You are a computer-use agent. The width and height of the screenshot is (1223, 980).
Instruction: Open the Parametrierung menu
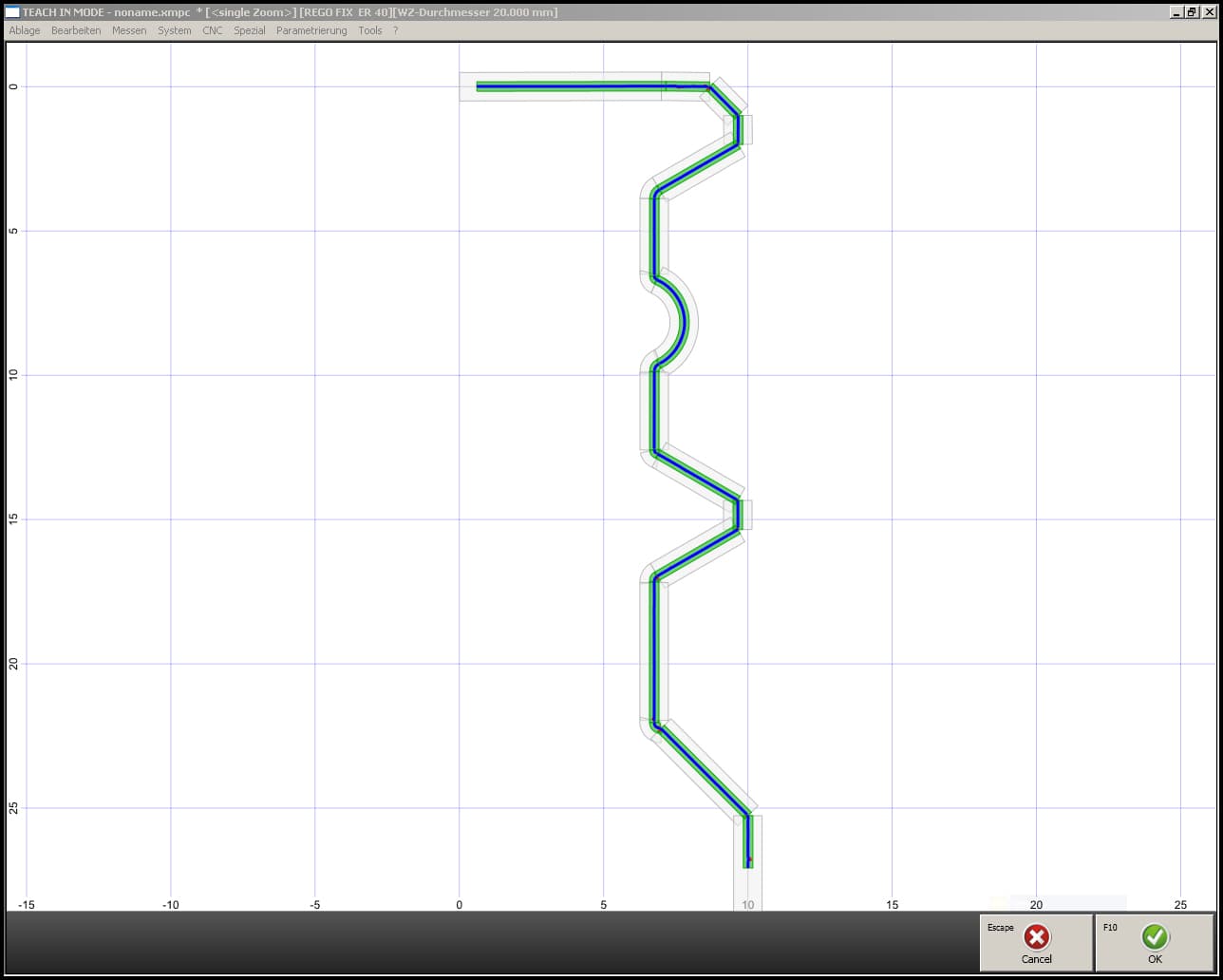[311, 30]
